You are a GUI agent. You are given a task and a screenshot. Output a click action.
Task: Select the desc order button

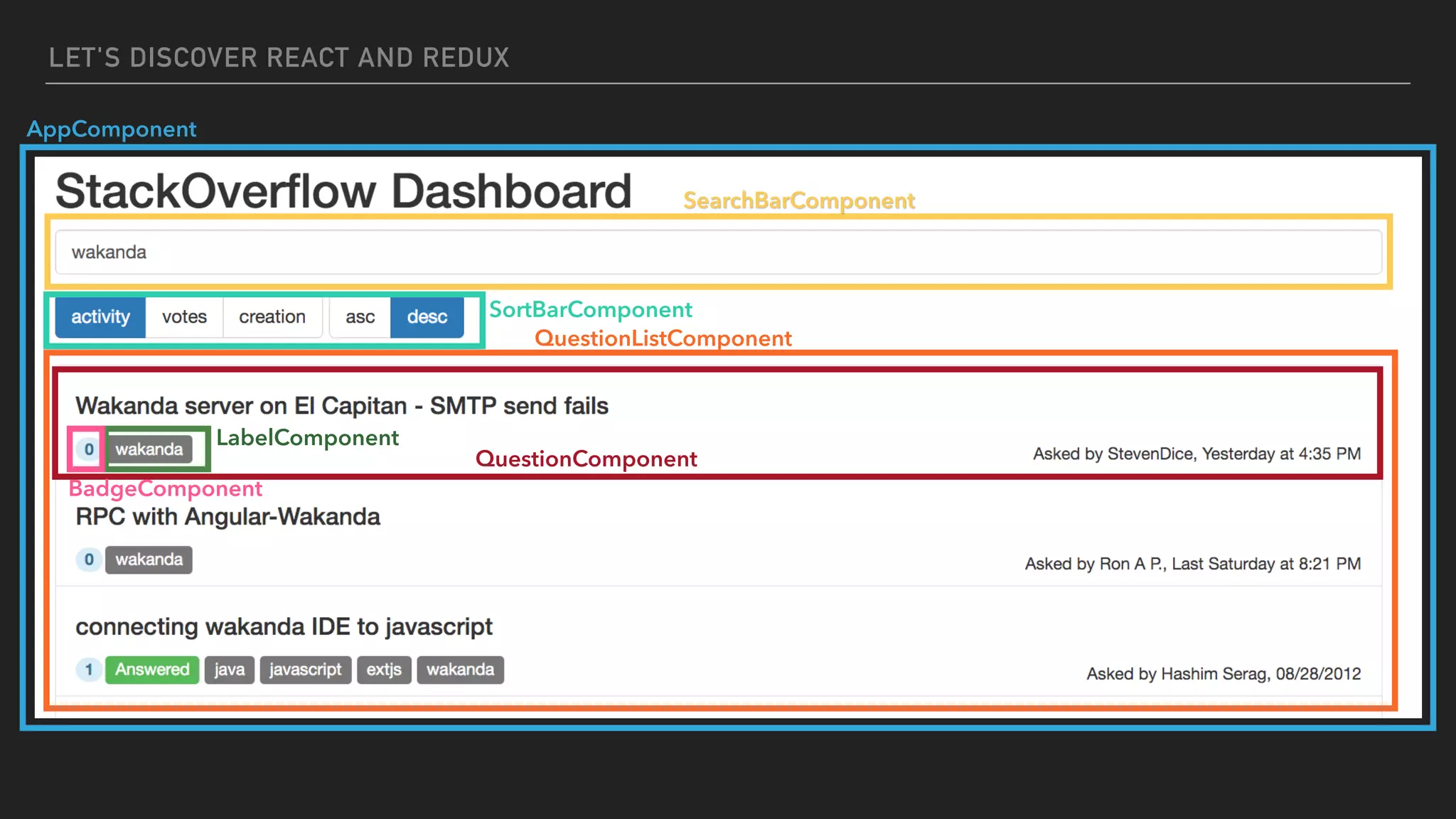point(427,317)
